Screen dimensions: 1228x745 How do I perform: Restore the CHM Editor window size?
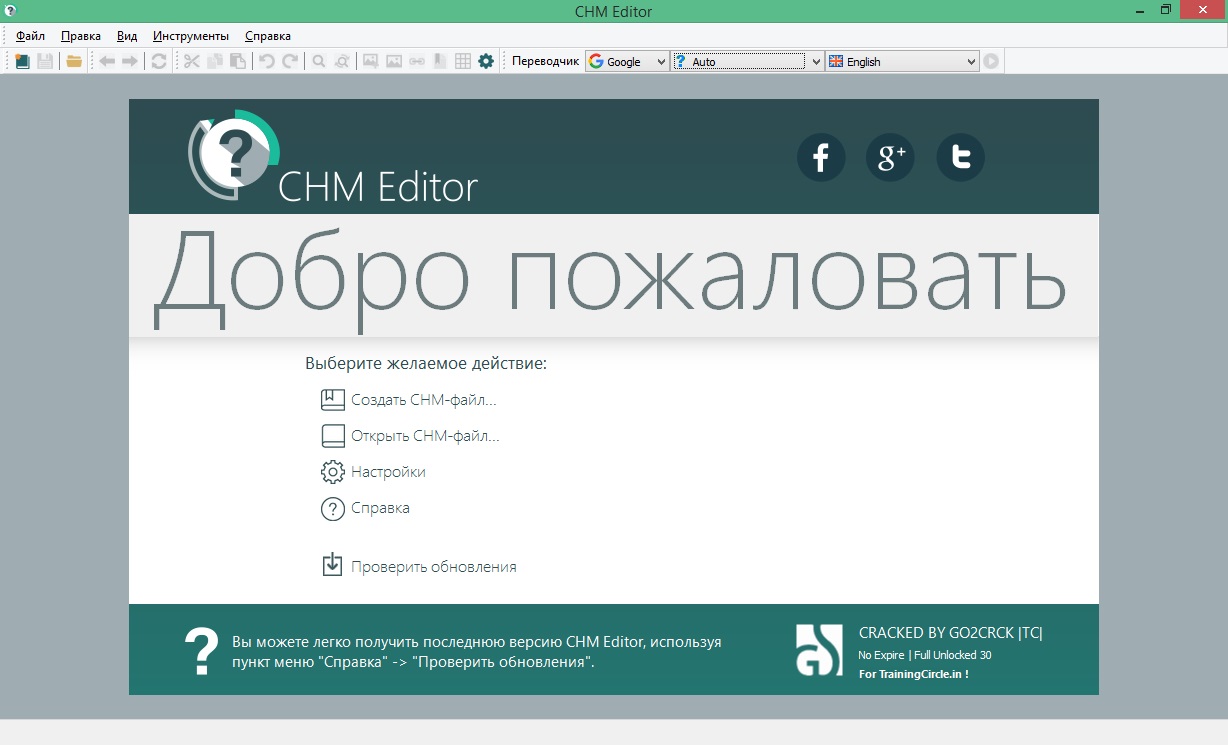[1166, 10]
